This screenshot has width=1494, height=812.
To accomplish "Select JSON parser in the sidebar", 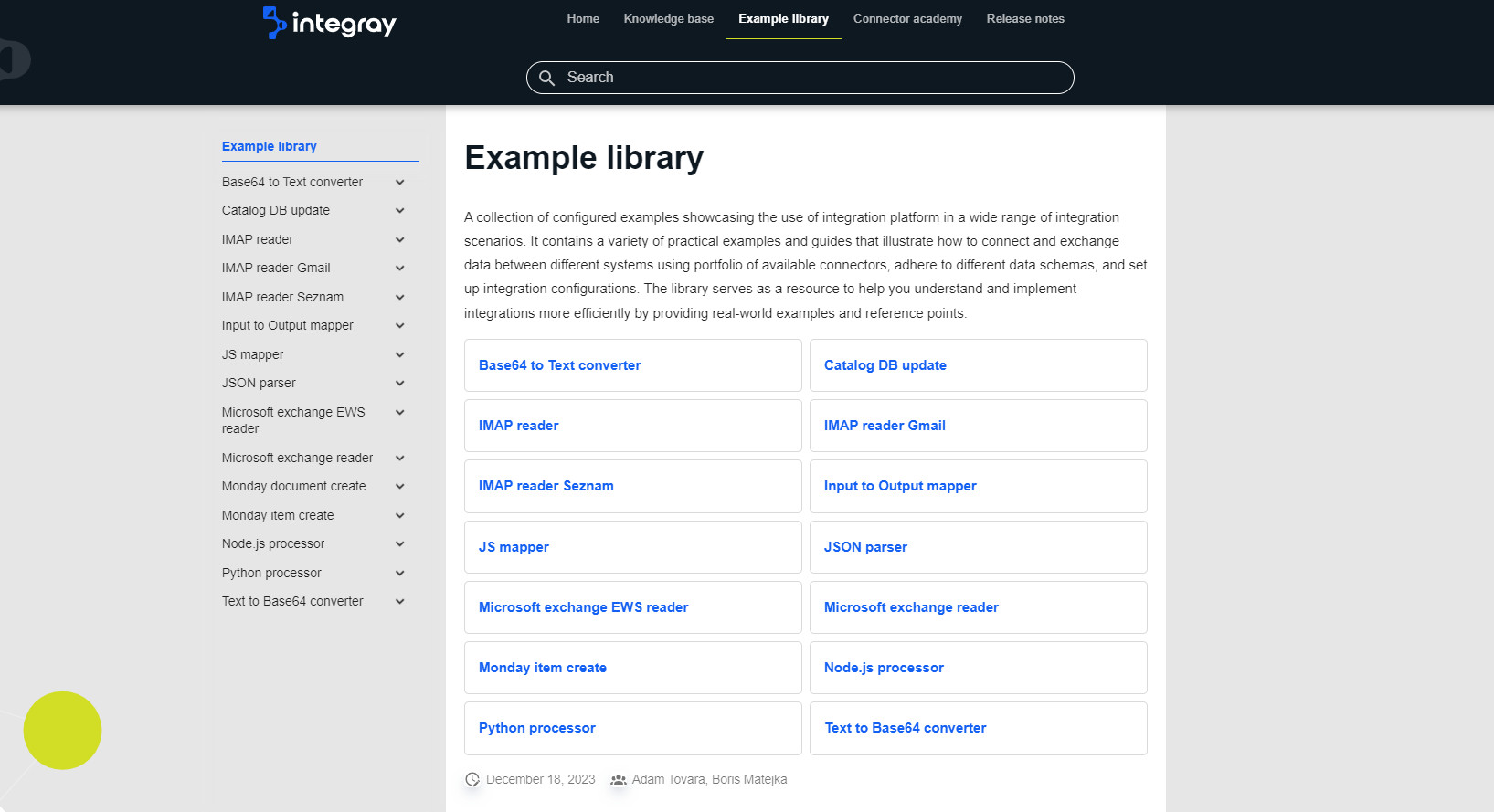I will click(x=259, y=384).
